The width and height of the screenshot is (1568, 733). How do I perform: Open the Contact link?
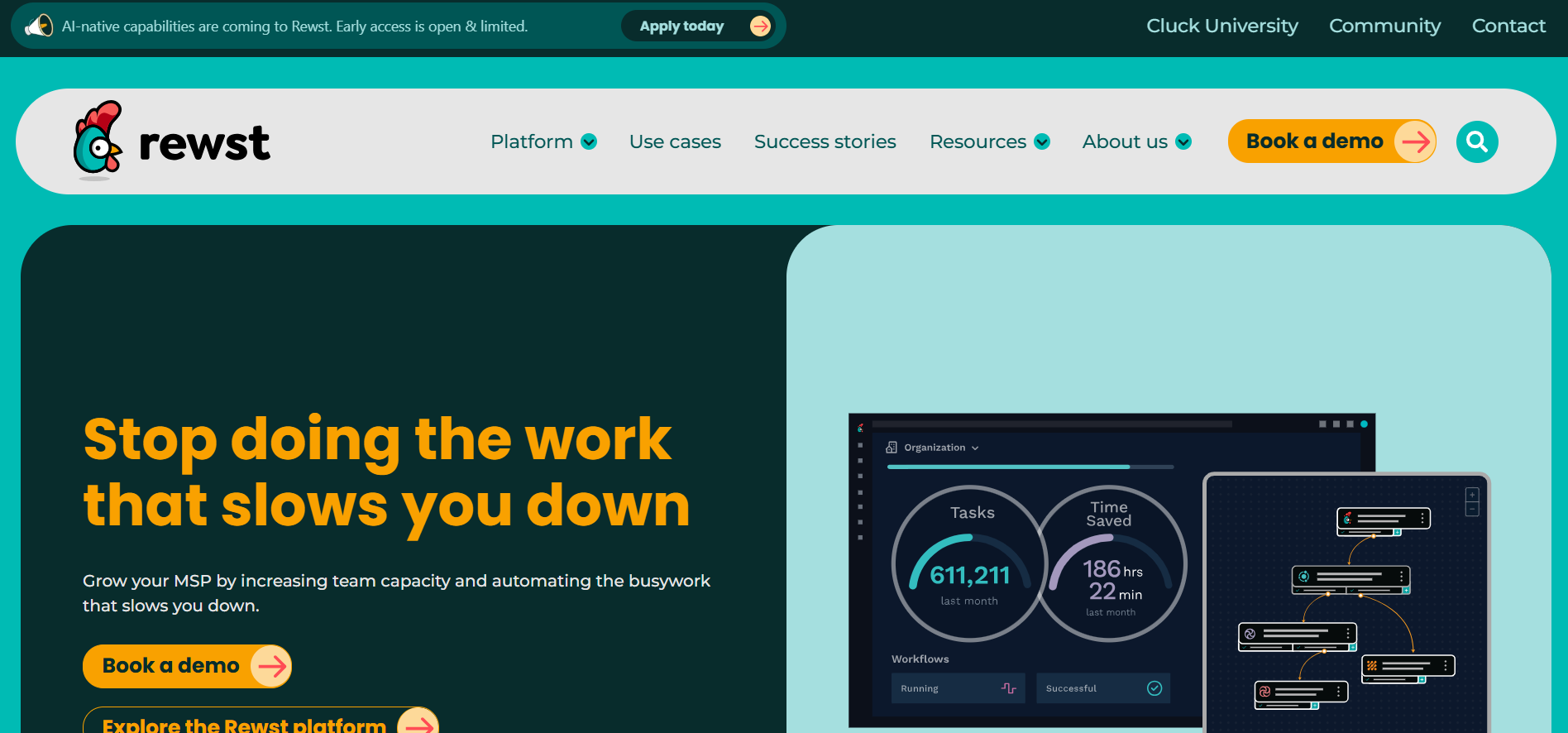point(1508,26)
